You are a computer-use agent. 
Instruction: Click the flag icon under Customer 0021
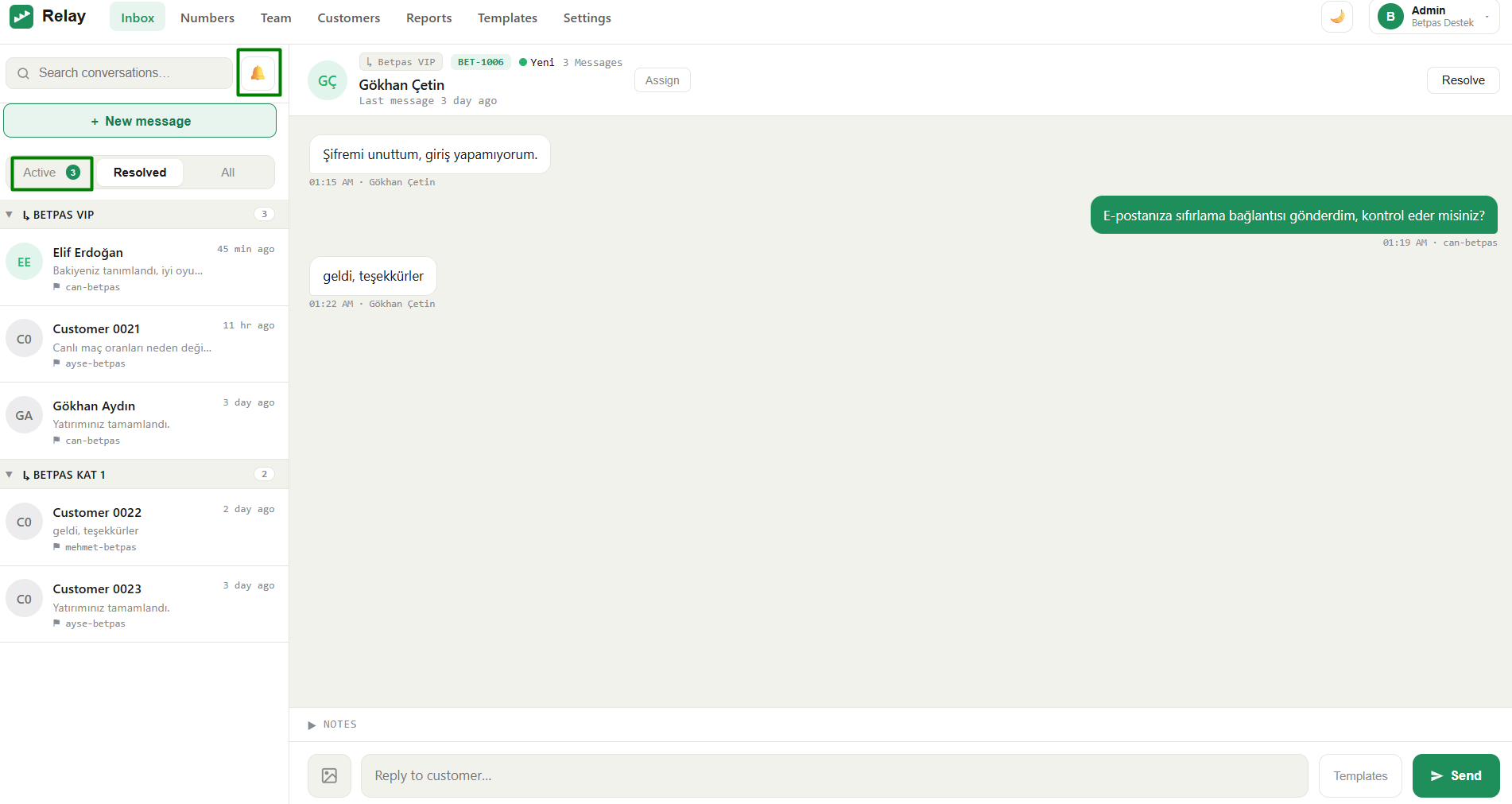pos(56,363)
